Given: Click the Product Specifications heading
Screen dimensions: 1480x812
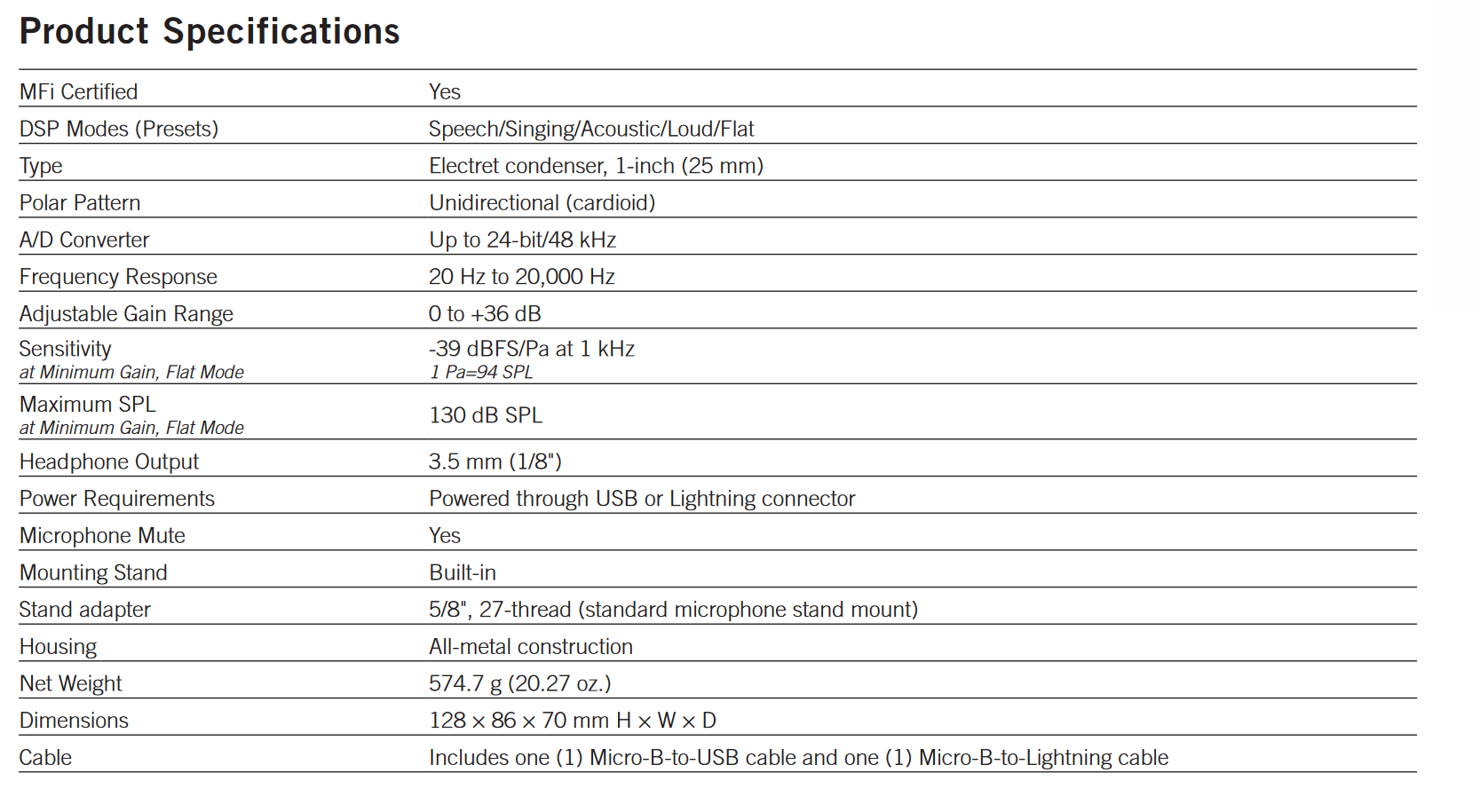Looking at the screenshot, I should point(210,32).
